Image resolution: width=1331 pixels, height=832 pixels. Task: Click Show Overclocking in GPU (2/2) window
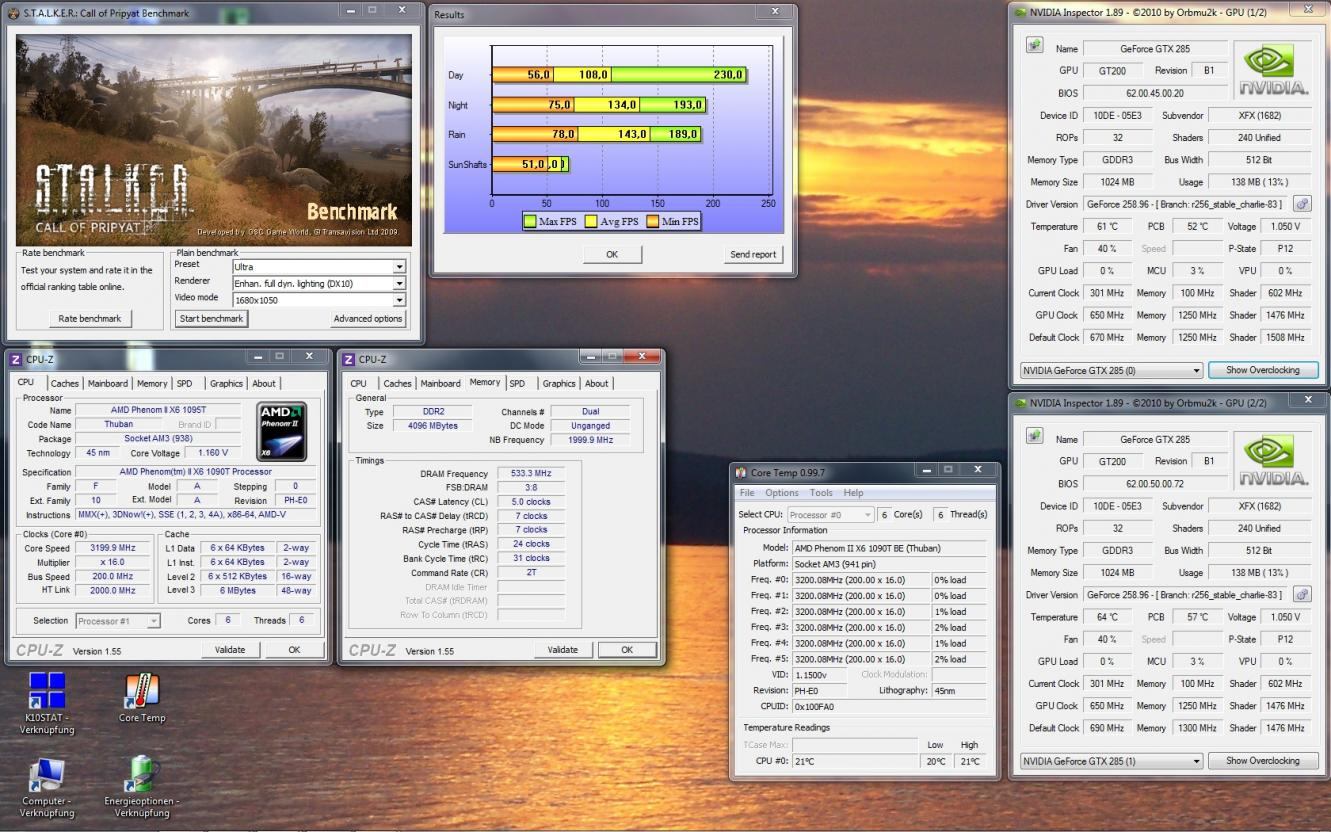(x=1263, y=761)
